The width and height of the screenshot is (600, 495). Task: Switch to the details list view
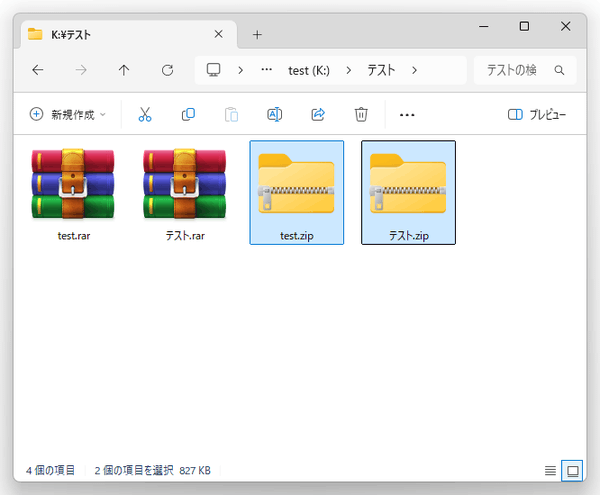550,471
